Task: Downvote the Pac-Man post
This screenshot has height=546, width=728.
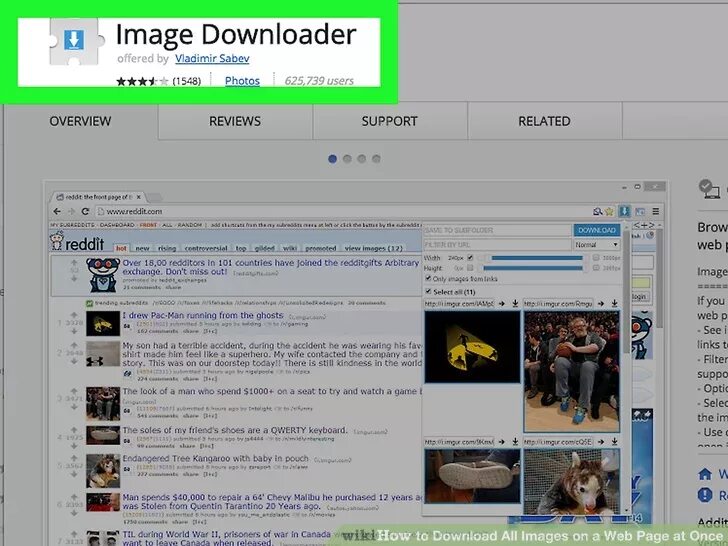Action: coord(74,331)
